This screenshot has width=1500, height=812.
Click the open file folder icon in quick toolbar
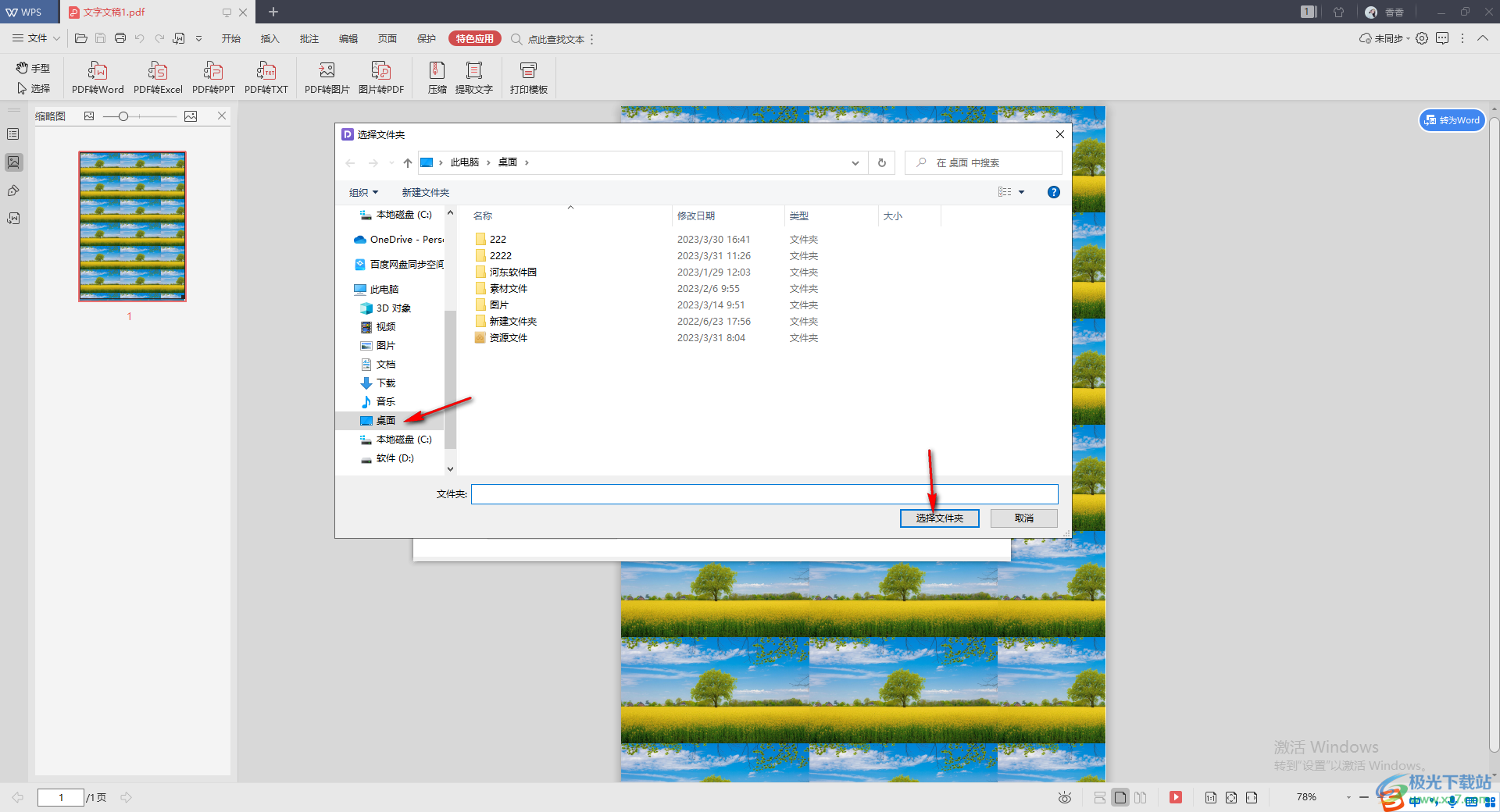click(x=80, y=38)
